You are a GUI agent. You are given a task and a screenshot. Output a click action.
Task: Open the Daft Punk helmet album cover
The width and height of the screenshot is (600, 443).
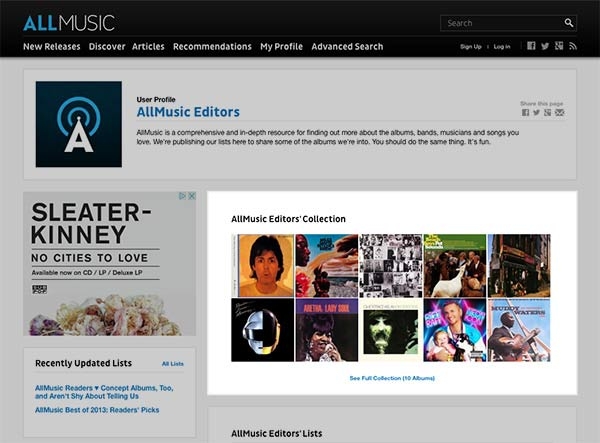pyautogui.click(x=262, y=330)
